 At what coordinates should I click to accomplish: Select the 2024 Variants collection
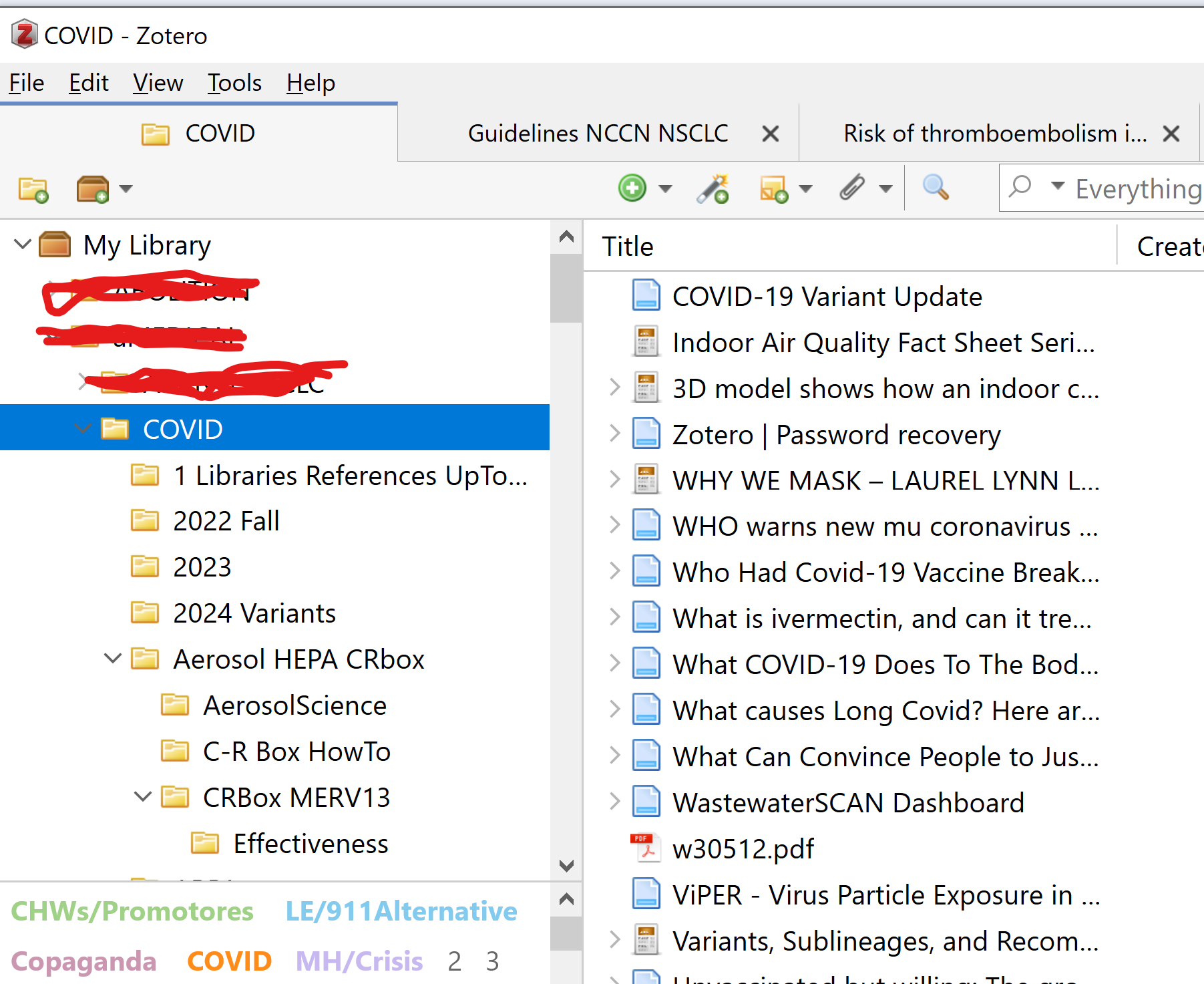[x=254, y=613]
